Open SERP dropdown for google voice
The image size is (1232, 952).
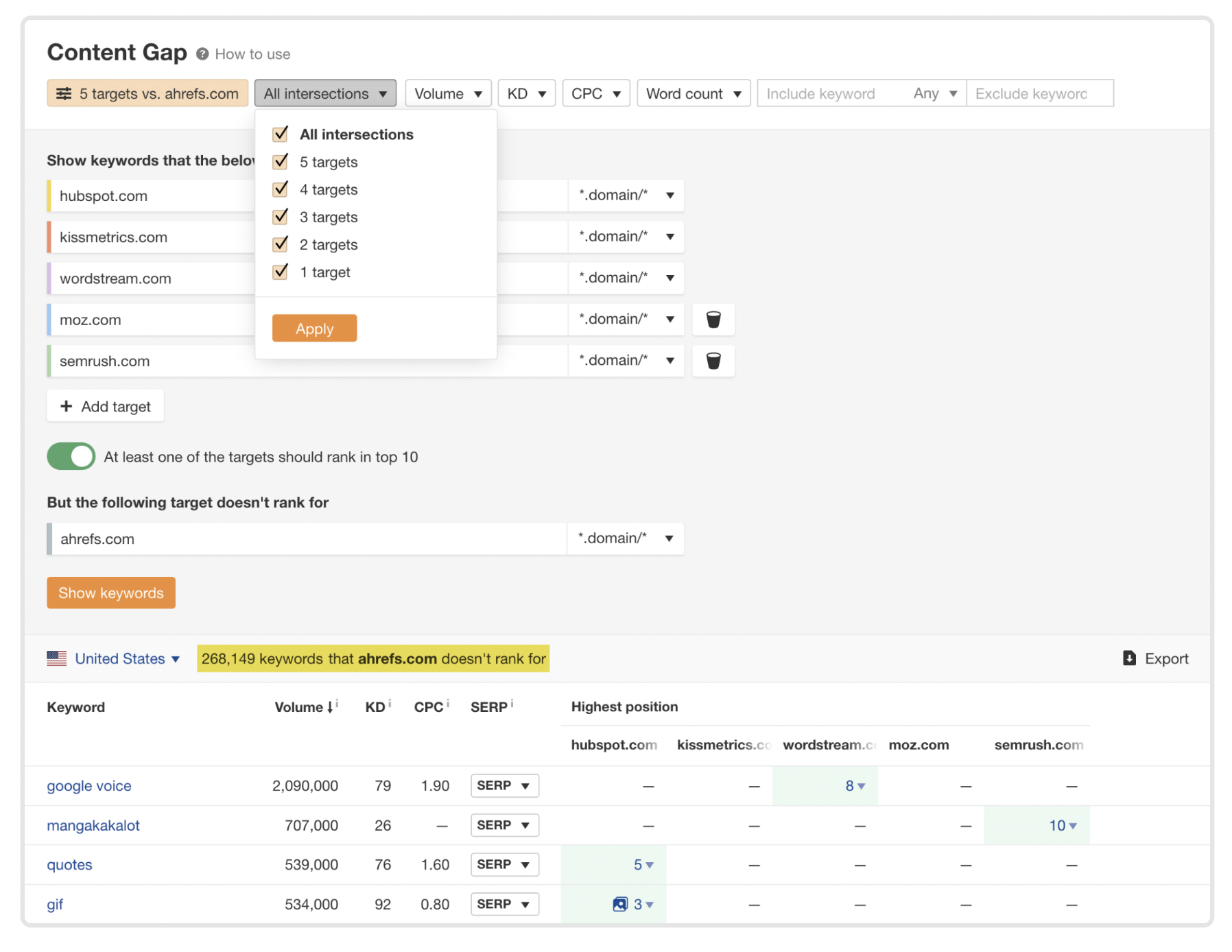click(504, 785)
